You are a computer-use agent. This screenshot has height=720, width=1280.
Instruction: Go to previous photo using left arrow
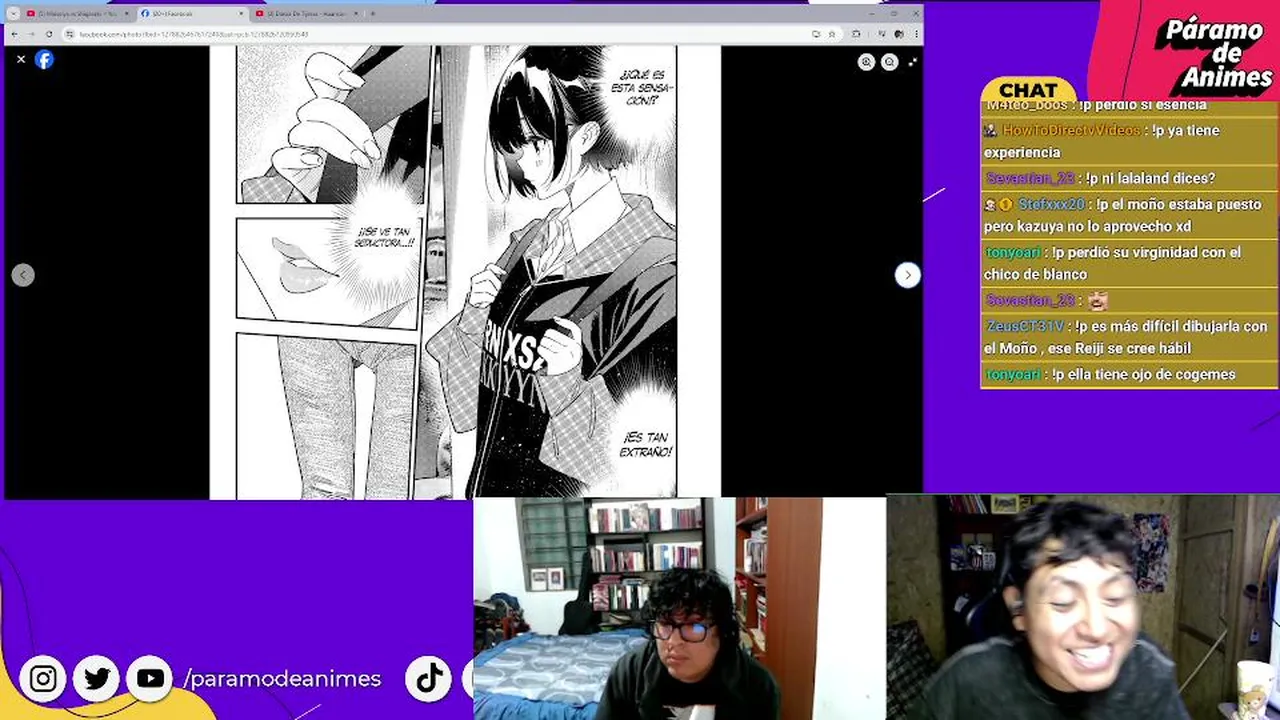click(23, 275)
